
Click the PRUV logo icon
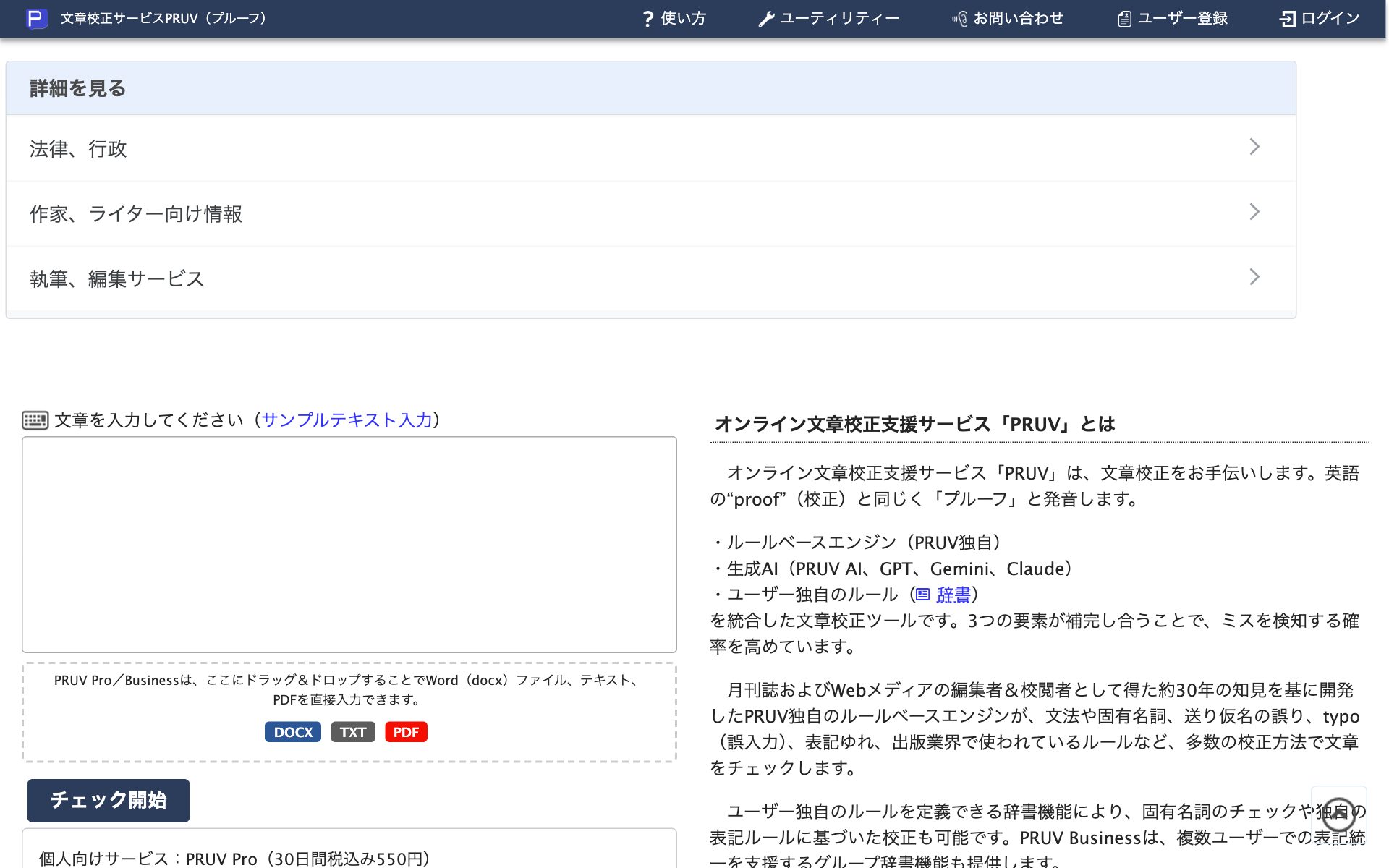(36, 18)
